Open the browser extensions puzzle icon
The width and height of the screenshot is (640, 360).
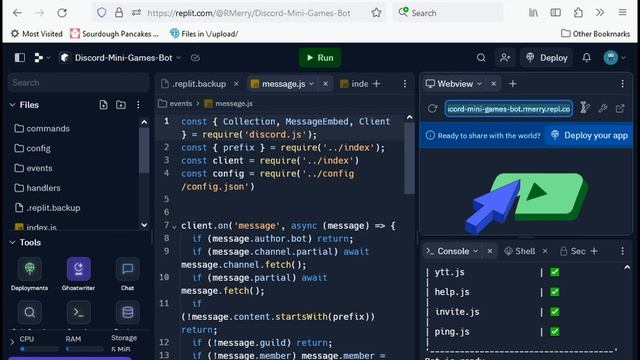click(578, 13)
